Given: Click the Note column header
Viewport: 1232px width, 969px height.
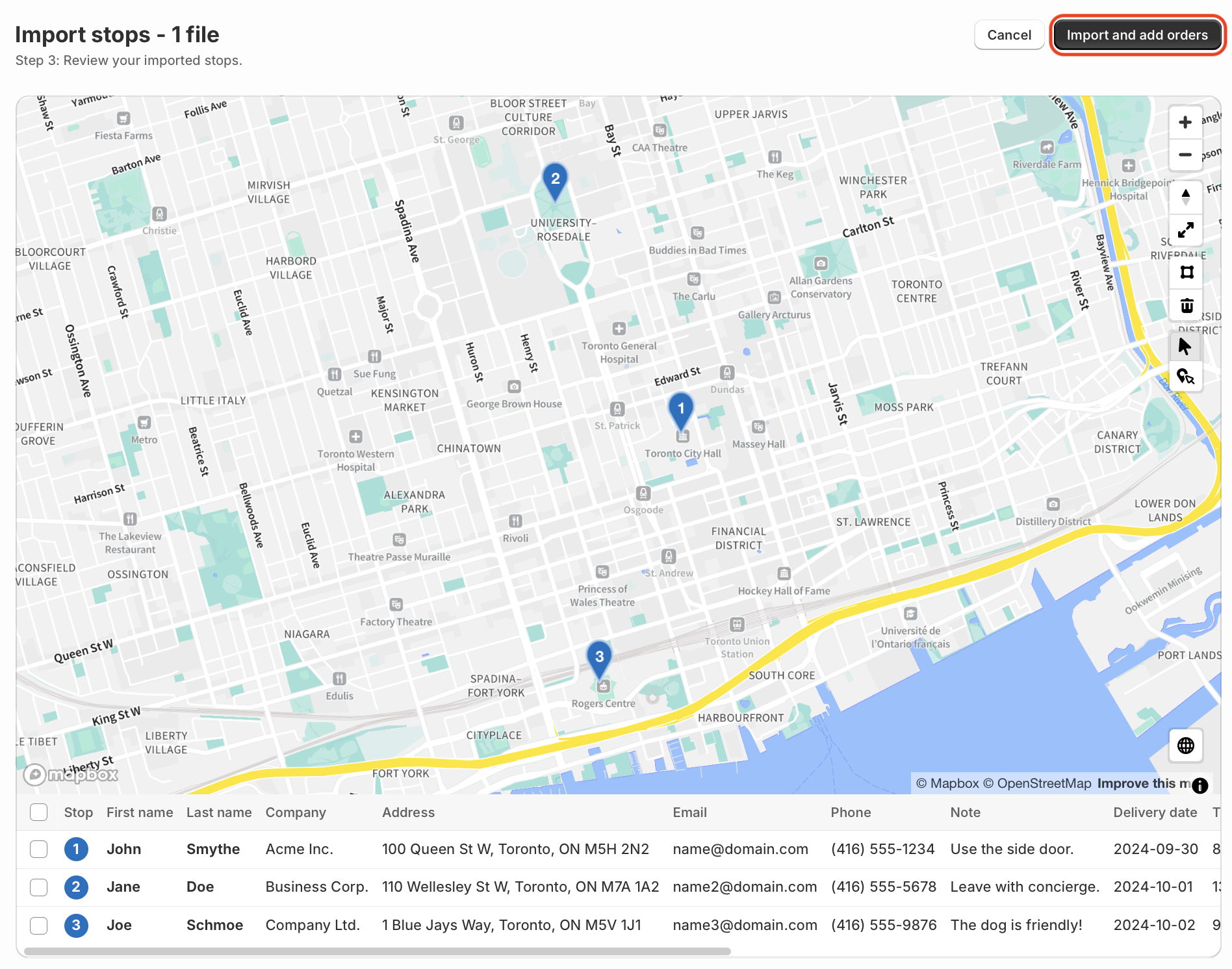Looking at the screenshot, I should click(965, 812).
